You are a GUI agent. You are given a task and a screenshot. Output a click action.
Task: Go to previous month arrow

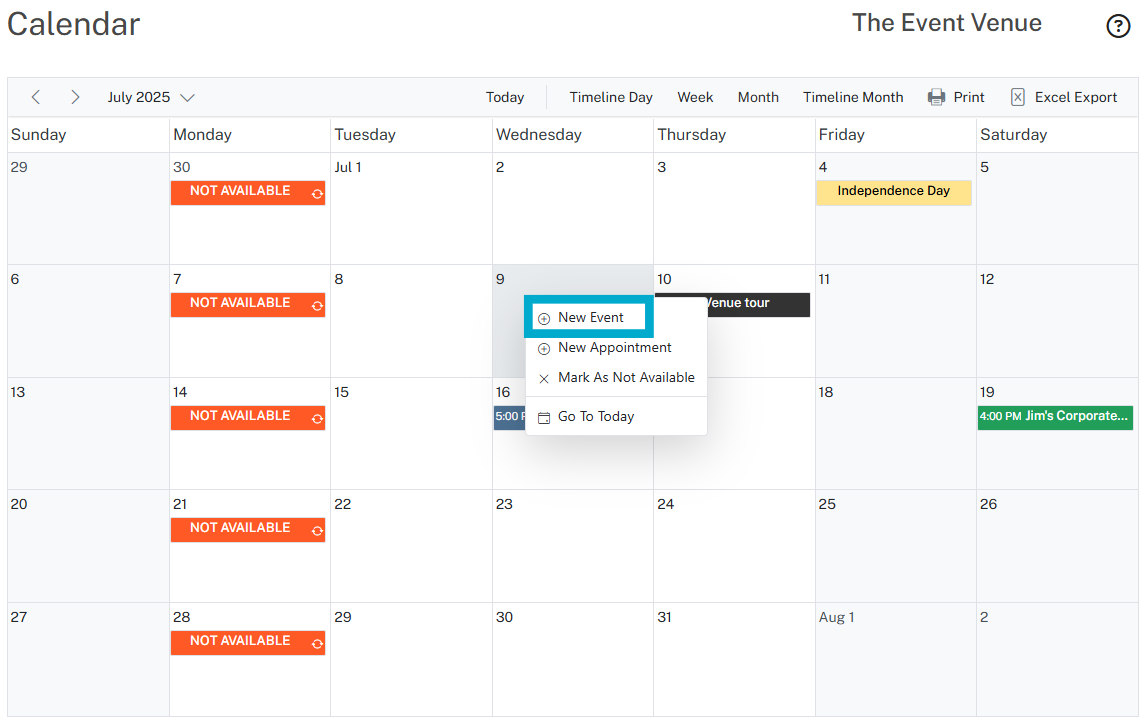pos(36,97)
